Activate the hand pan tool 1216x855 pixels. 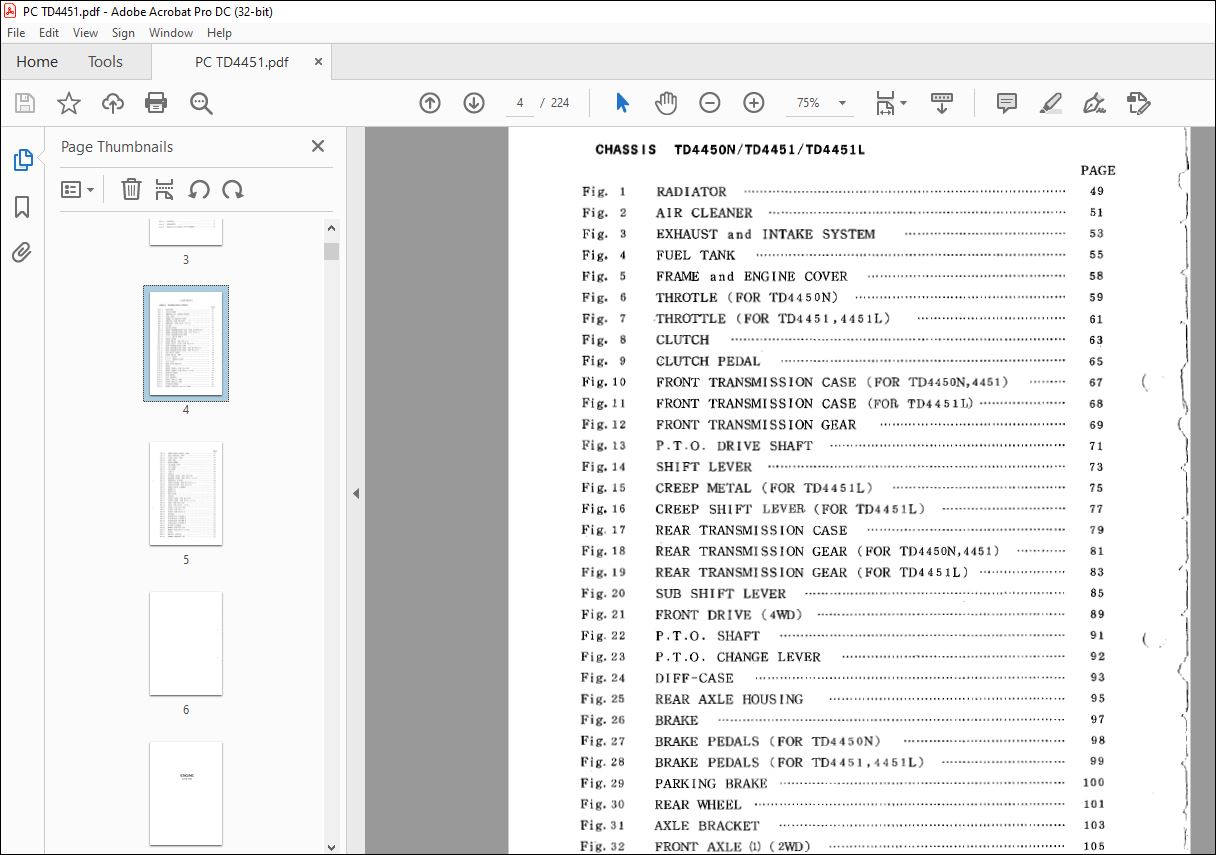(x=666, y=103)
